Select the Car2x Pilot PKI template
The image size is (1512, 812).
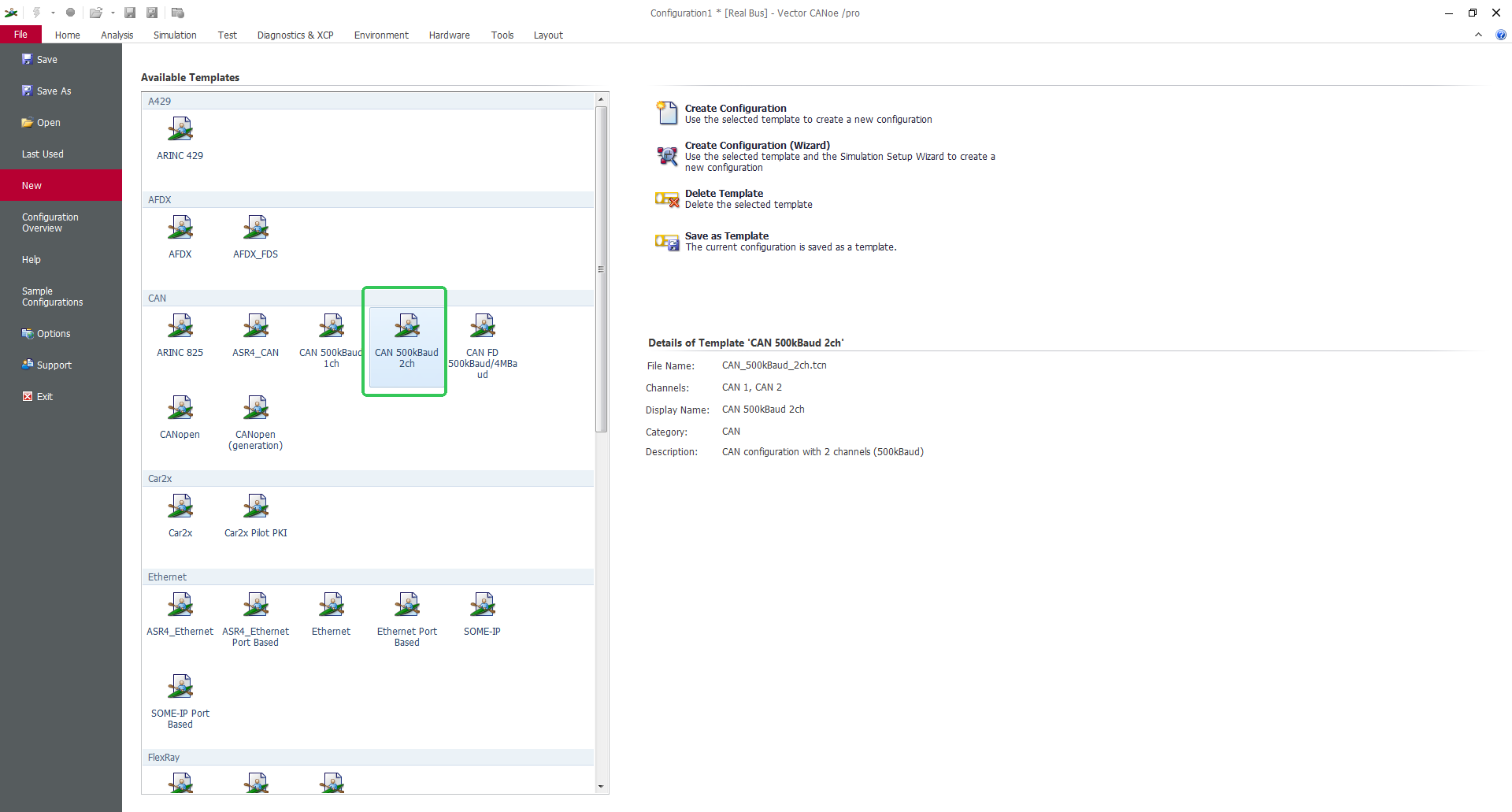click(x=256, y=517)
